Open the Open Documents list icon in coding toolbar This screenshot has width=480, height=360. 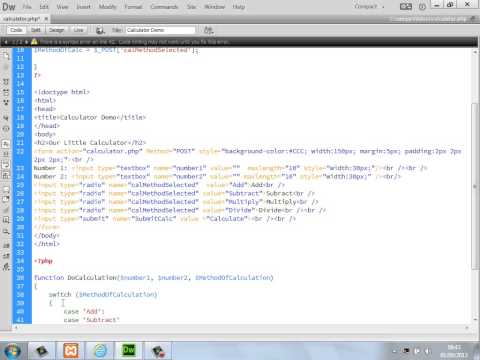click(6, 56)
